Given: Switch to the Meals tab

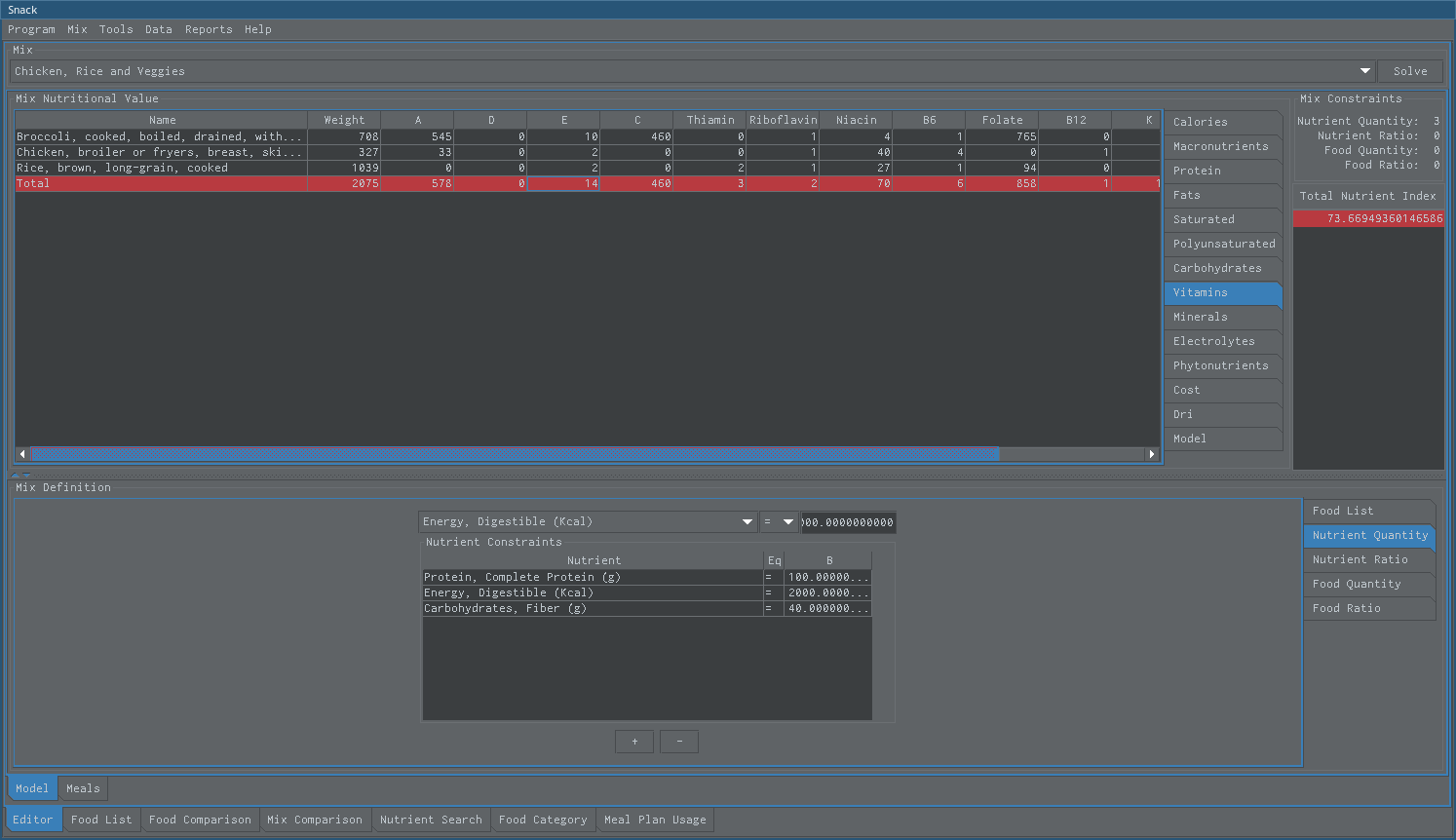Looking at the screenshot, I should [83, 788].
